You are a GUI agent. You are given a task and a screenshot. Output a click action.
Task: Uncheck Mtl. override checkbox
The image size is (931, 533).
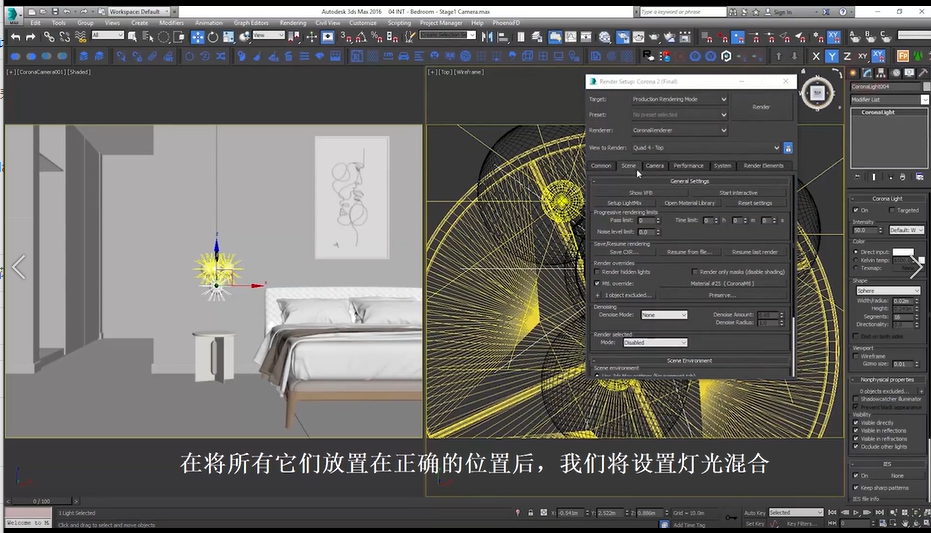coord(597,283)
